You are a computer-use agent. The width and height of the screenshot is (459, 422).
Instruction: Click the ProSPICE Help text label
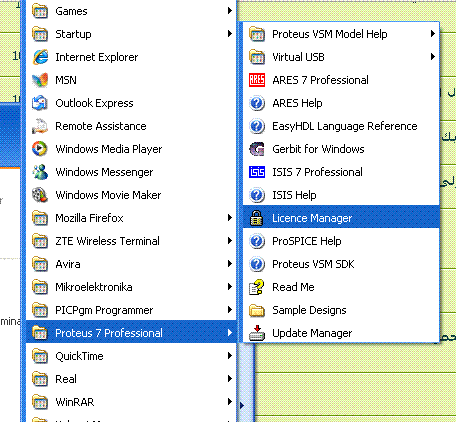[307, 241]
